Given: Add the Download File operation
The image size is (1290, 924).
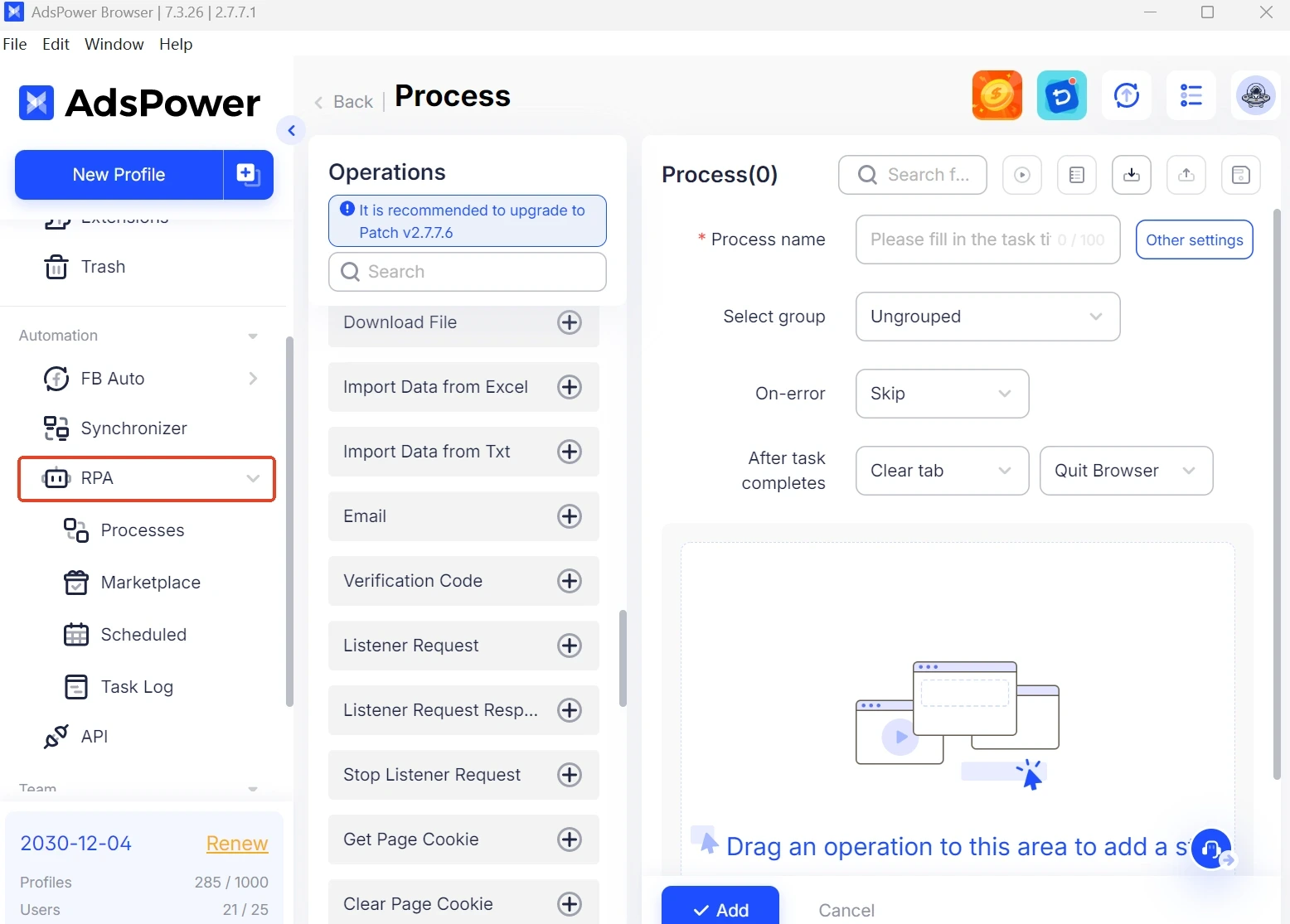Looking at the screenshot, I should (570, 322).
